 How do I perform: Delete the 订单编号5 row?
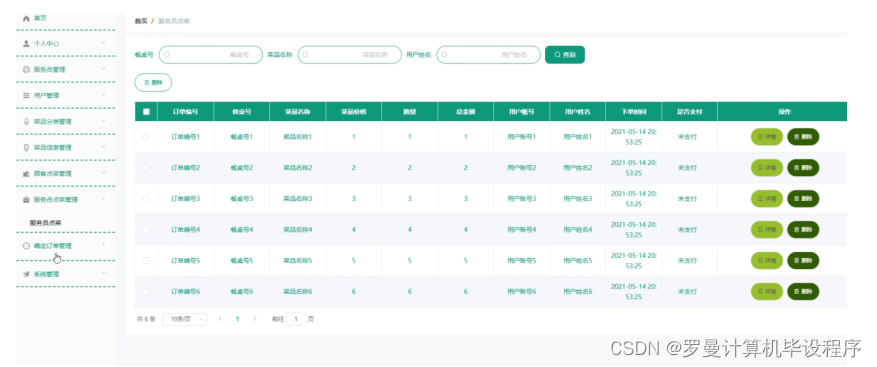click(x=803, y=260)
